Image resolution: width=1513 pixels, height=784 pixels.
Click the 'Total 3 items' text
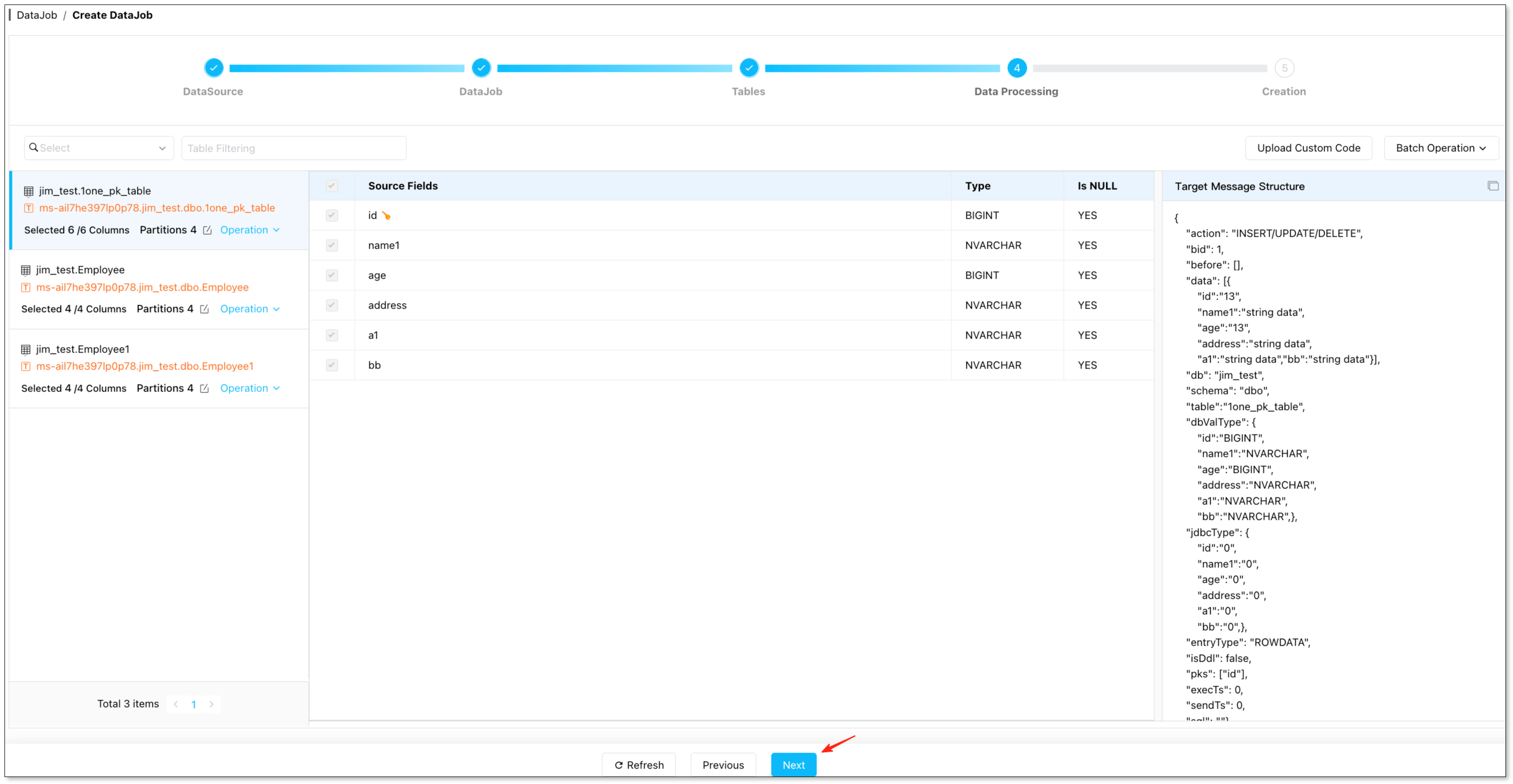tap(128, 704)
